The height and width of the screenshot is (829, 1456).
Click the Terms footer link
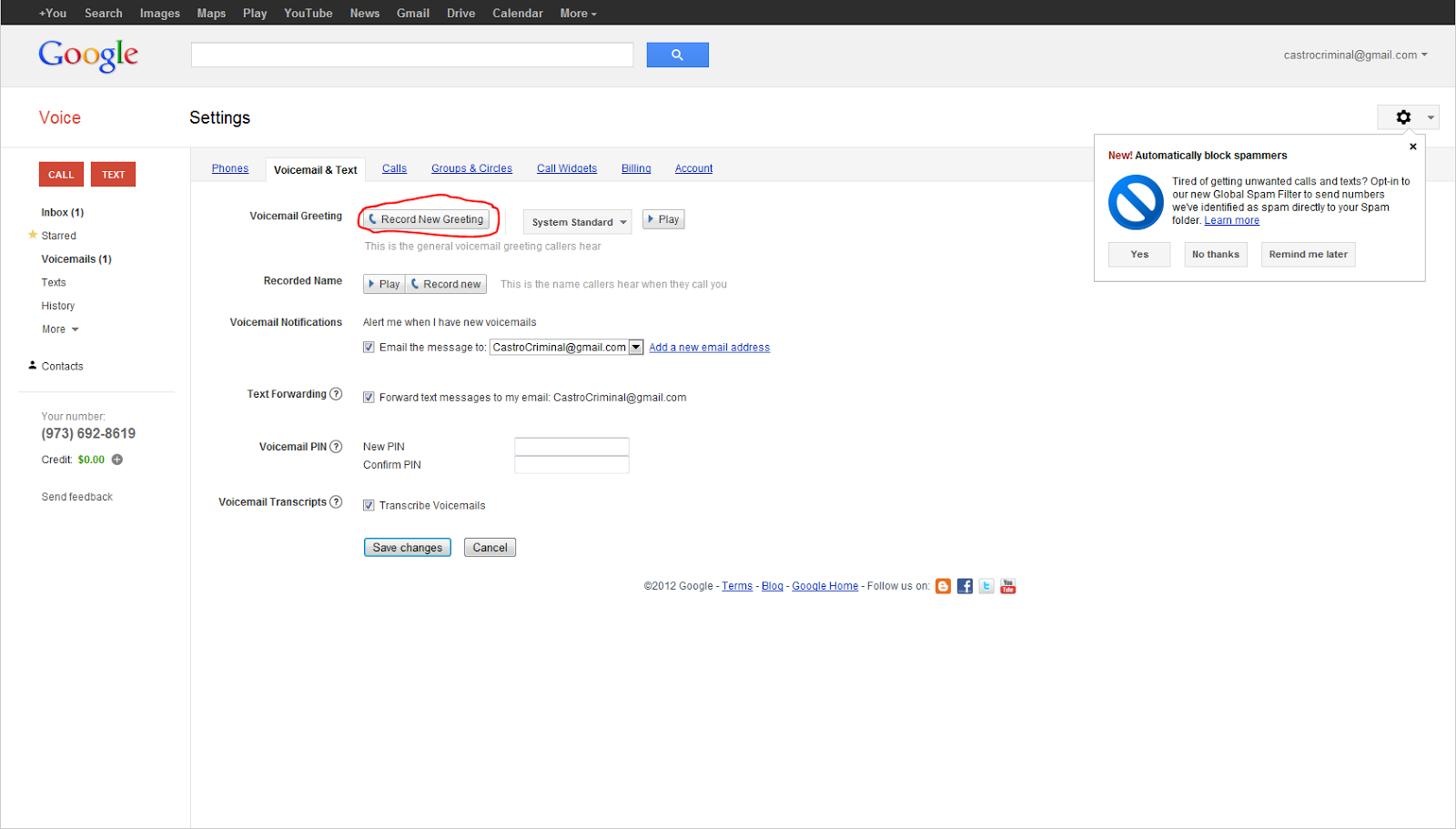[x=737, y=586]
